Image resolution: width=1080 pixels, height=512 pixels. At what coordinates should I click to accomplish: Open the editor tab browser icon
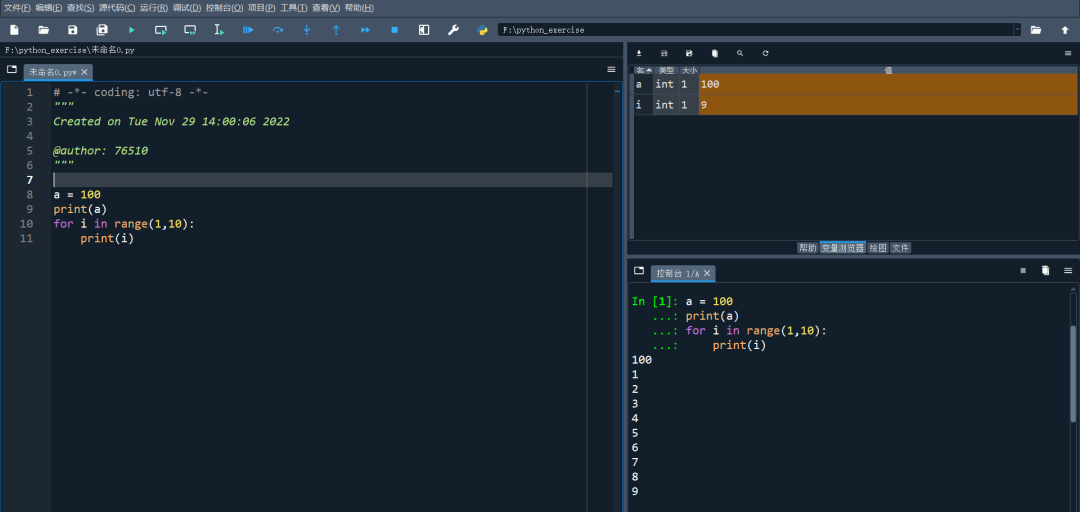[12, 70]
